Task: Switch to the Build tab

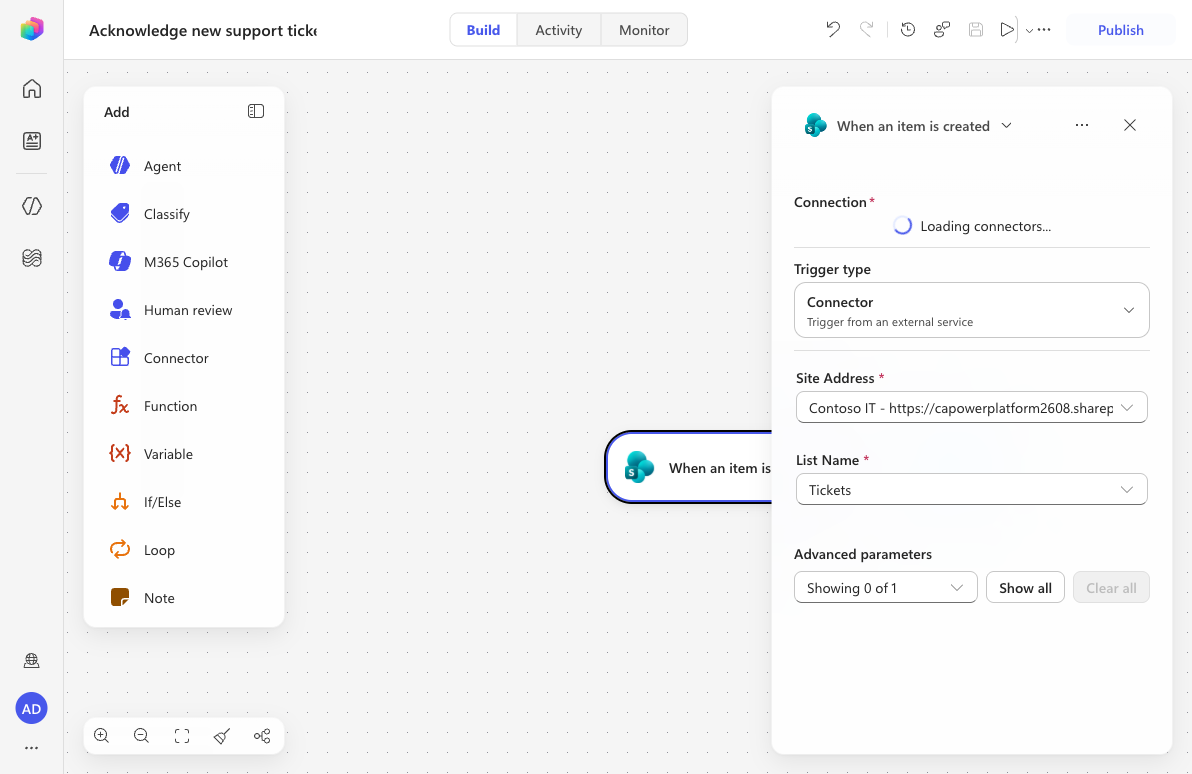Action: point(483,30)
